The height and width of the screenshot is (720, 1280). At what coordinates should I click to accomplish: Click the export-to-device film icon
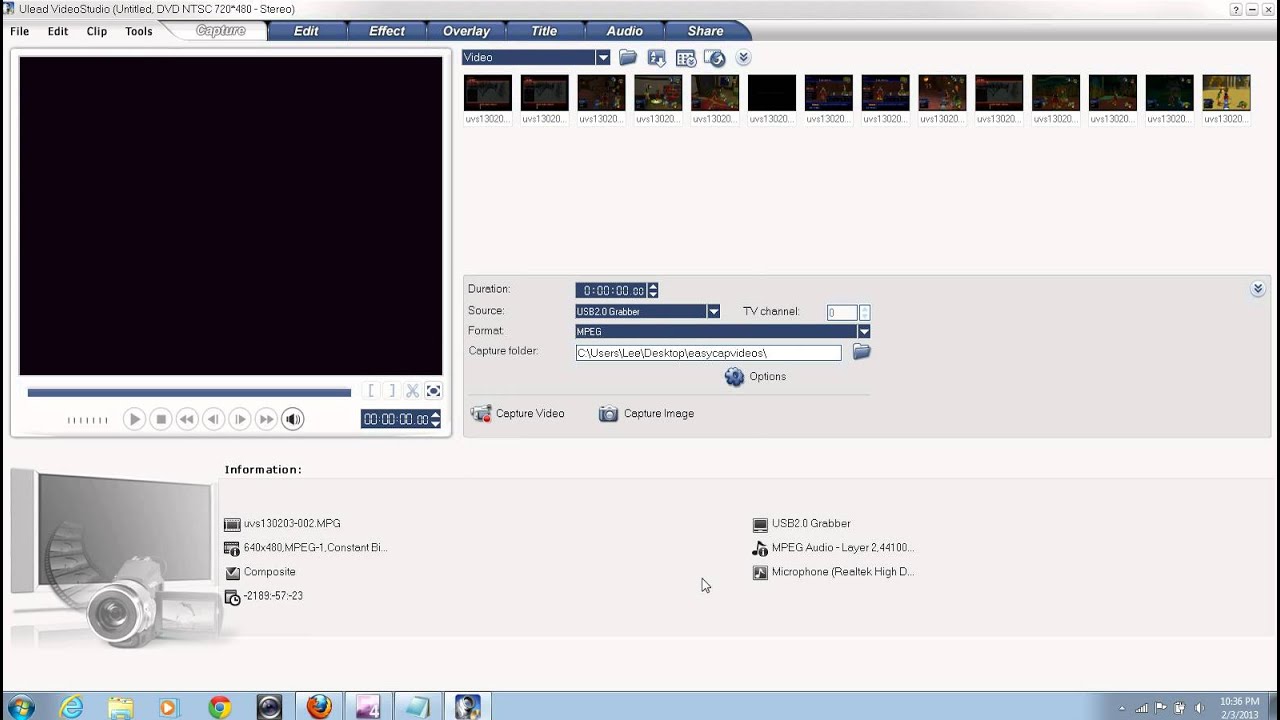(x=714, y=58)
